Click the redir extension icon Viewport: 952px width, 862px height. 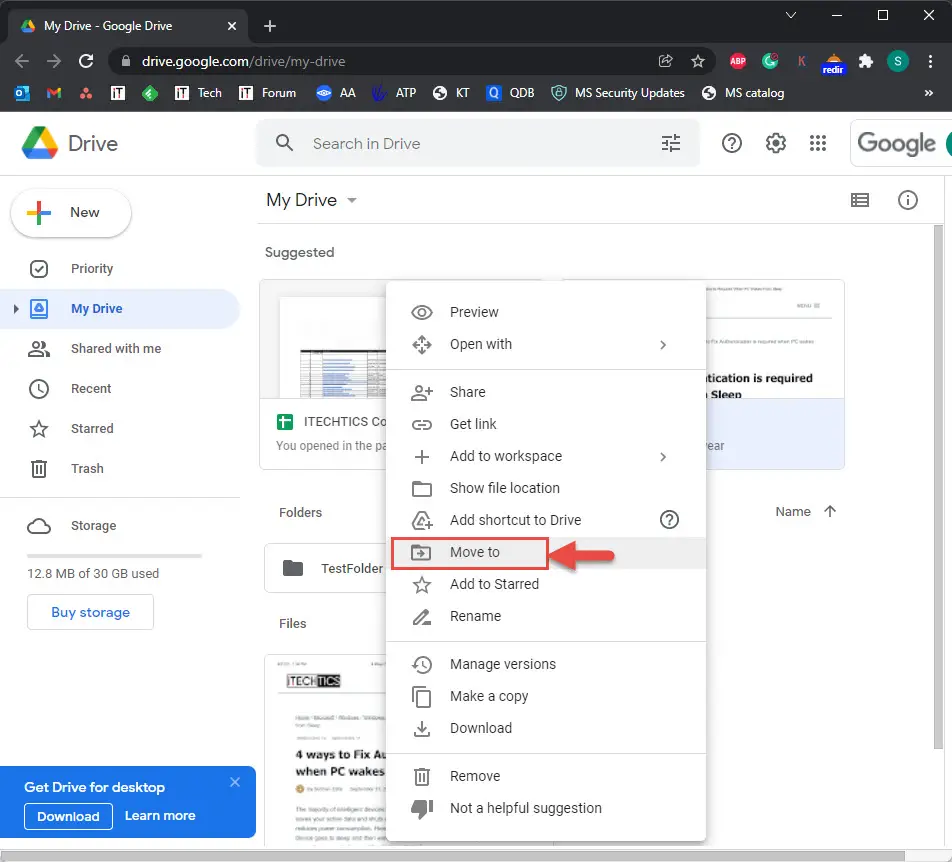pyautogui.click(x=833, y=63)
